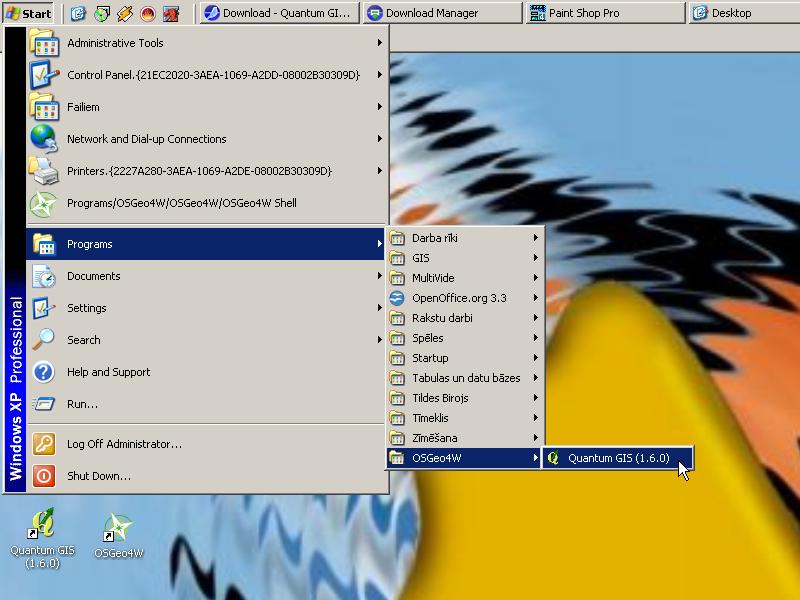Image resolution: width=800 pixels, height=600 pixels.
Task: Click the Programs folder icon
Action: coord(44,244)
